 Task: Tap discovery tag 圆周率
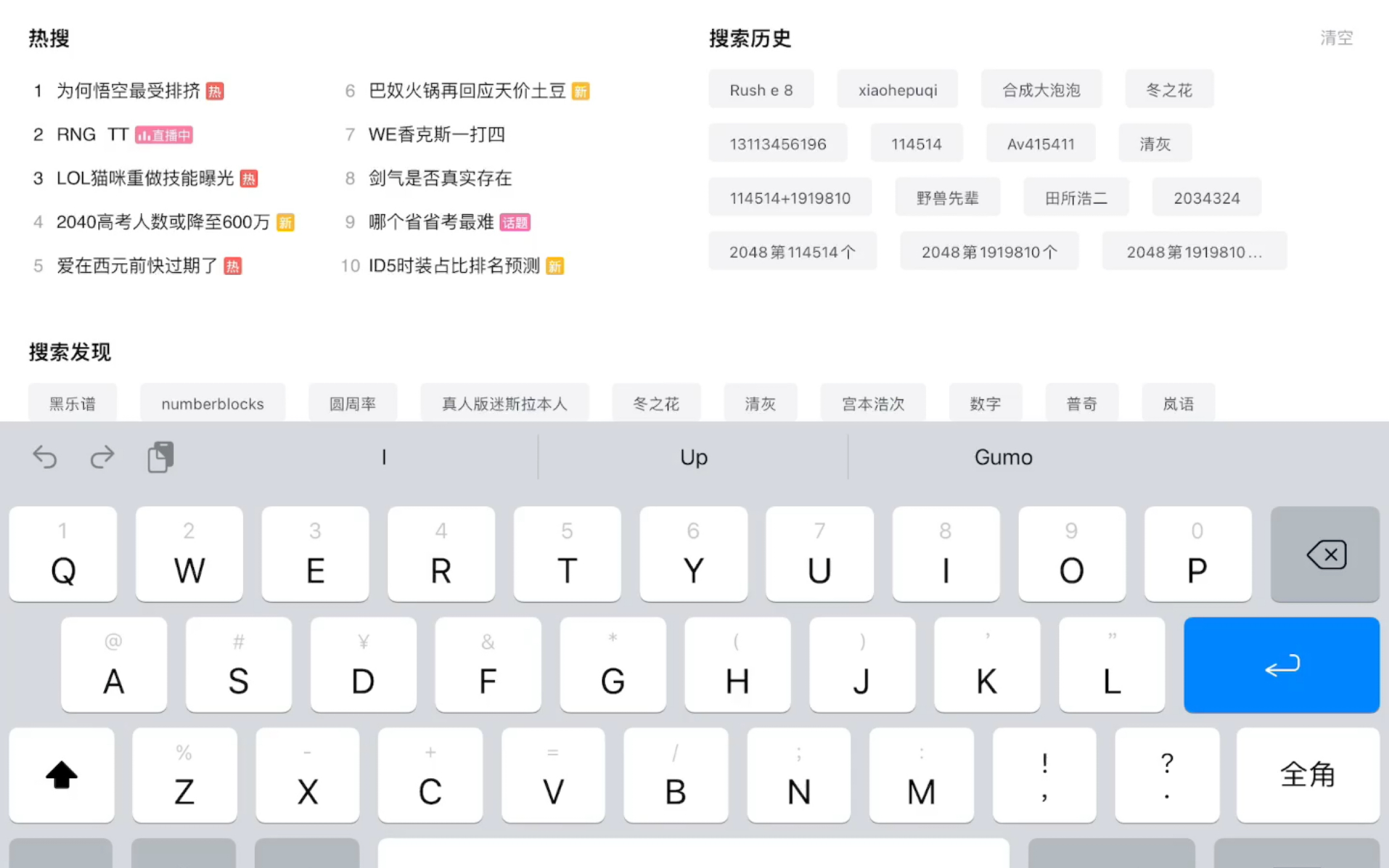[x=353, y=403]
